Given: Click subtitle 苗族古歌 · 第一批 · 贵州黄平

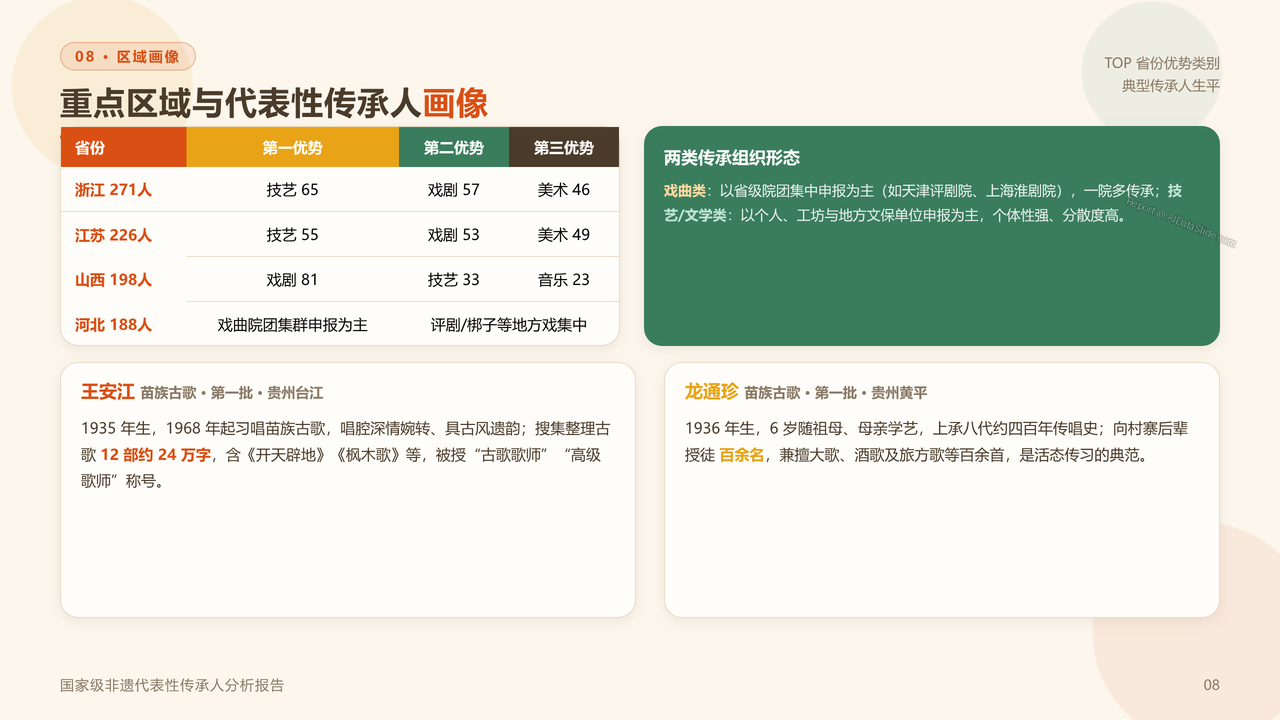Looking at the screenshot, I should pos(836,393).
